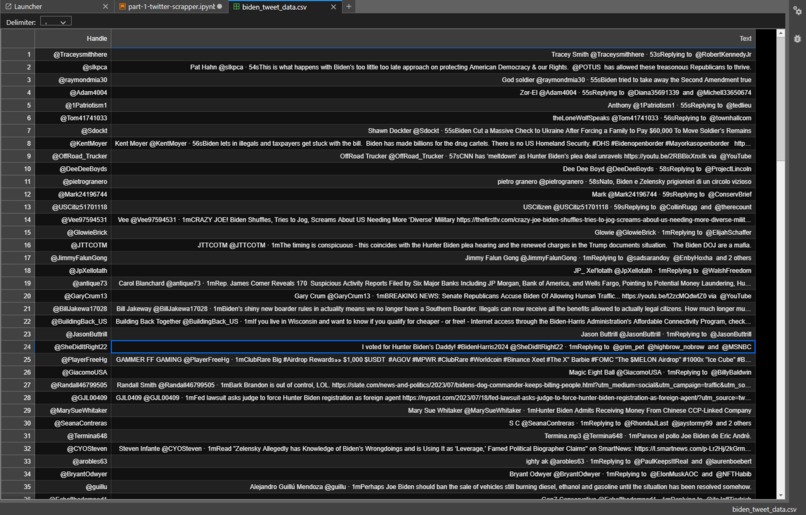The height and width of the screenshot is (515, 806).
Task: Select handle cell @Tom41741033
Action: pyautogui.click(x=73, y=118)
